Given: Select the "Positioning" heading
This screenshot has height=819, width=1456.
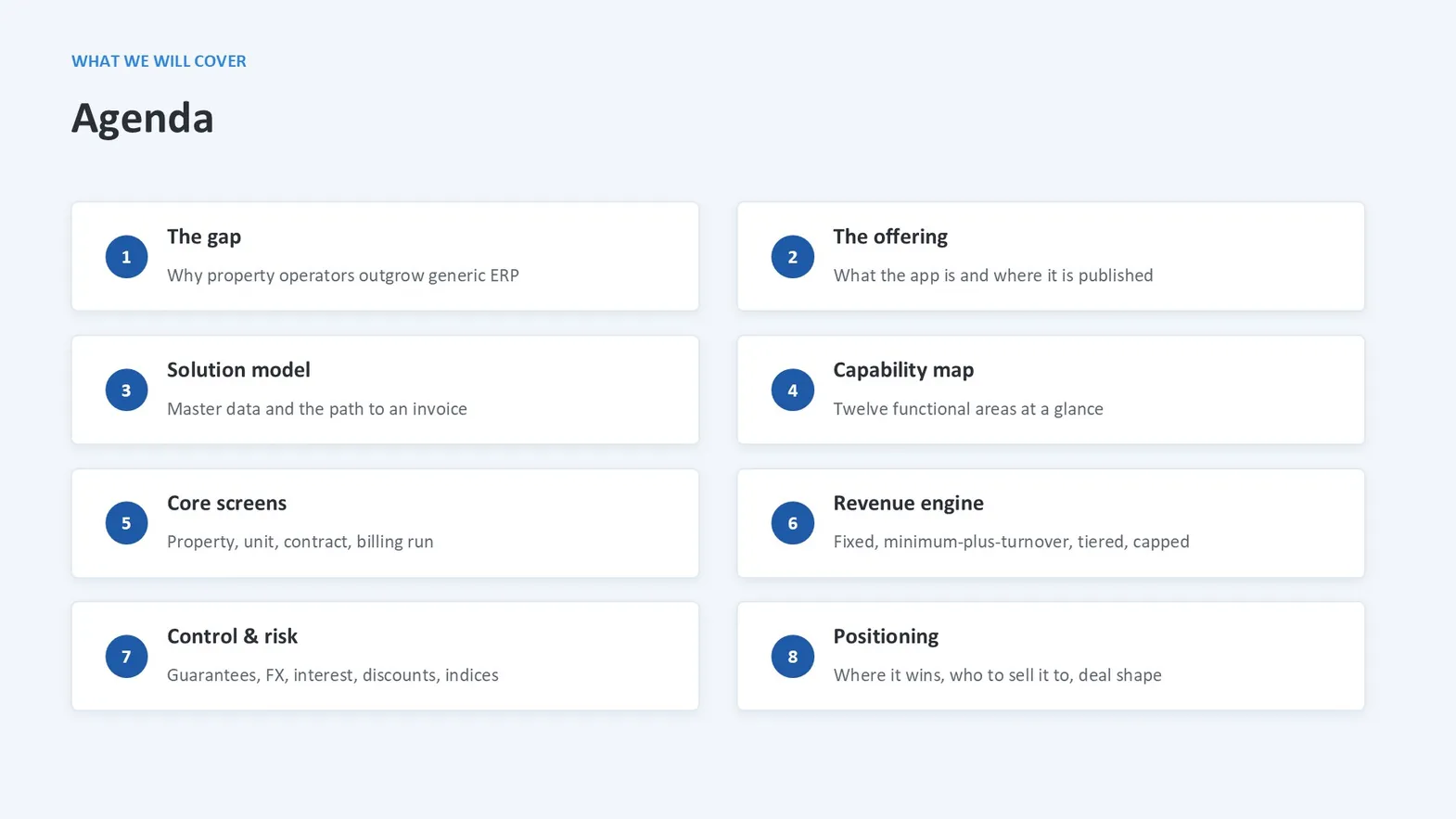Looking at the screenshot, I should [x=886, y=637].
